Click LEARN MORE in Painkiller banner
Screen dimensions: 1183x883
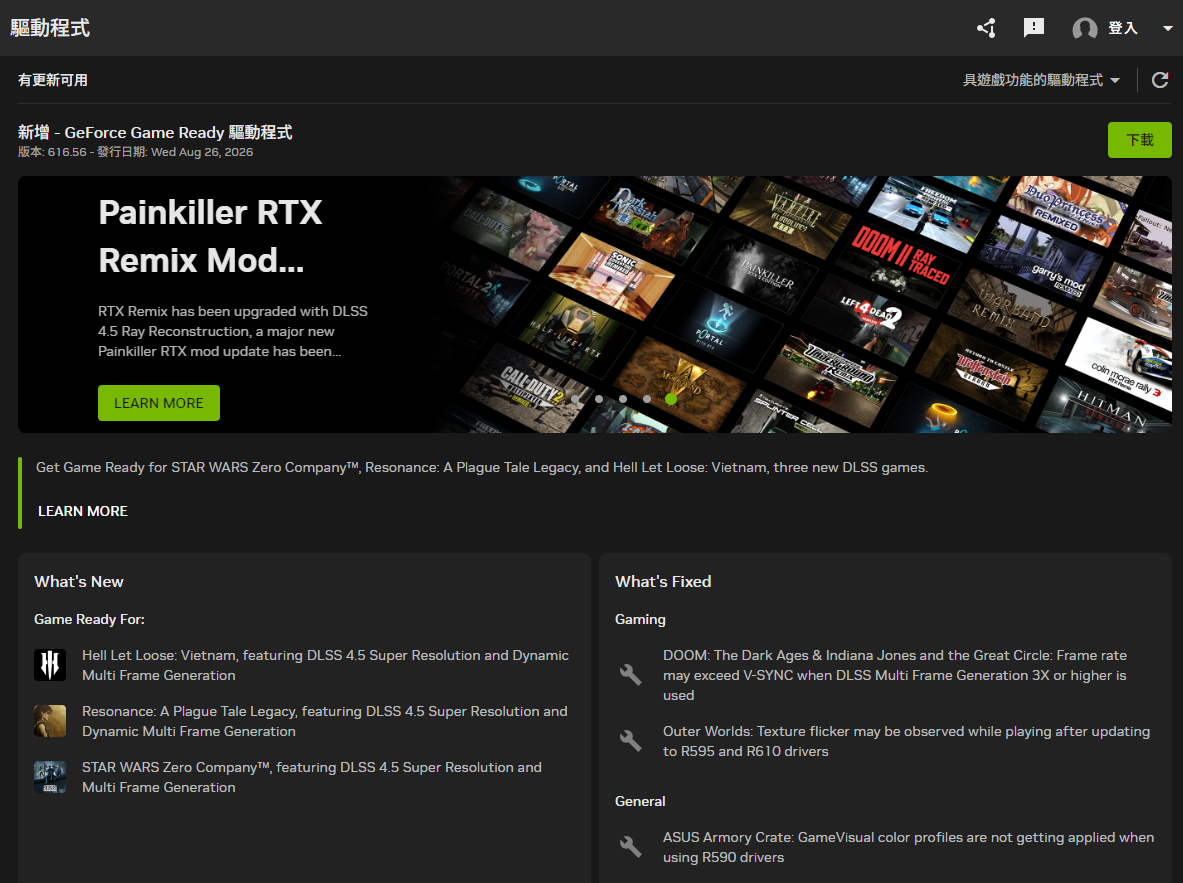click(158, 403)
